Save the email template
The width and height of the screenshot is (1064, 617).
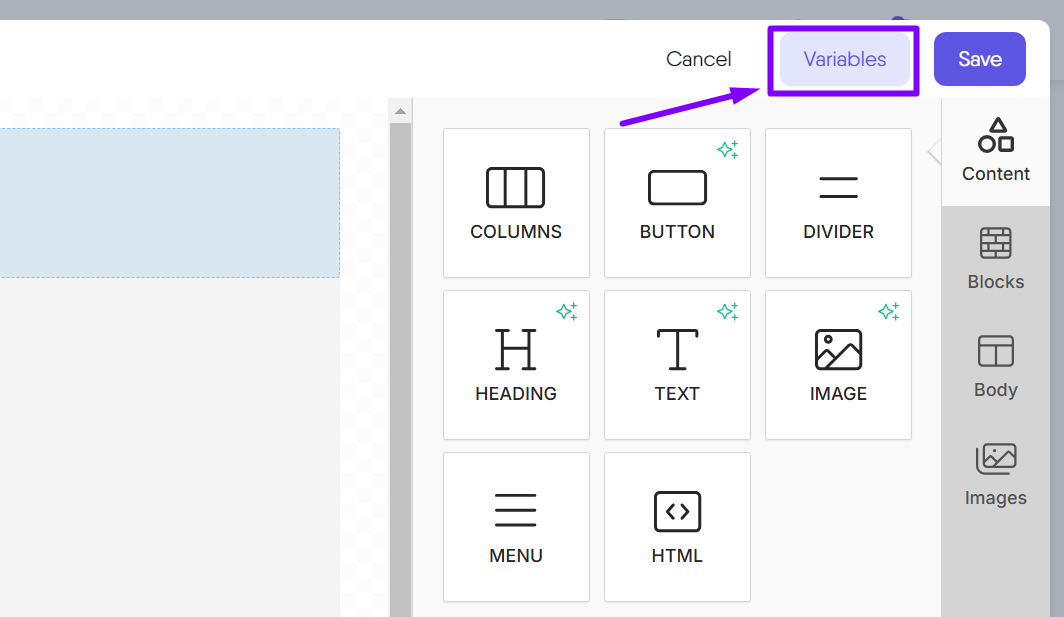click(x=979, y=59)
